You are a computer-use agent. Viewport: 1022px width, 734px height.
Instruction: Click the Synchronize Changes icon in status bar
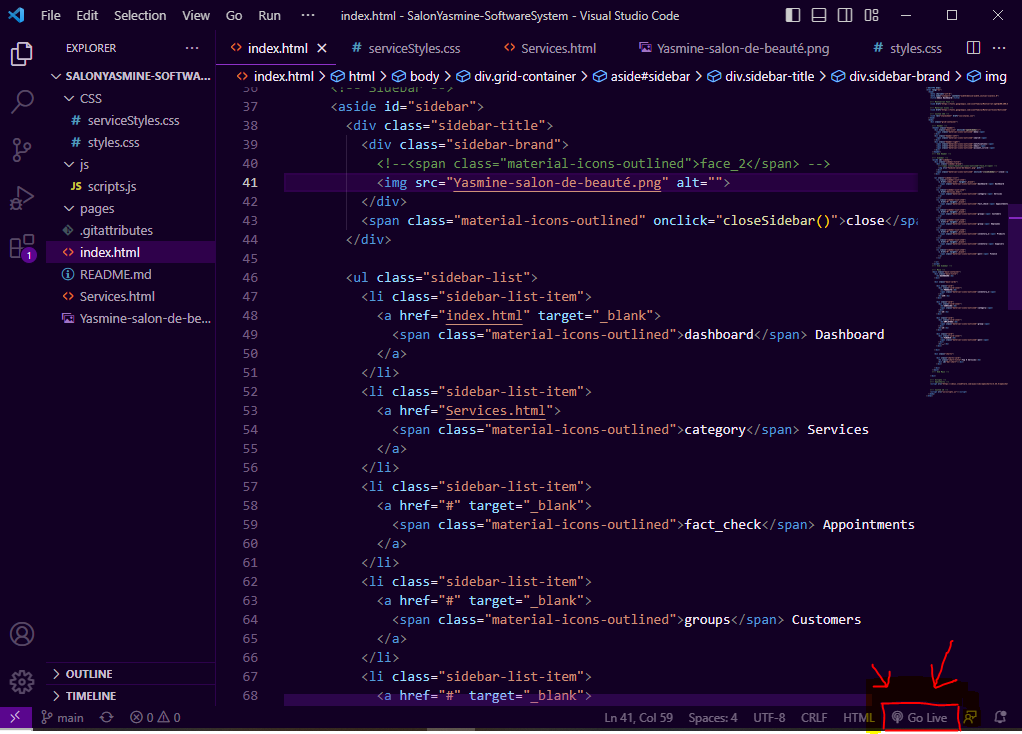(x=106, y=717)
